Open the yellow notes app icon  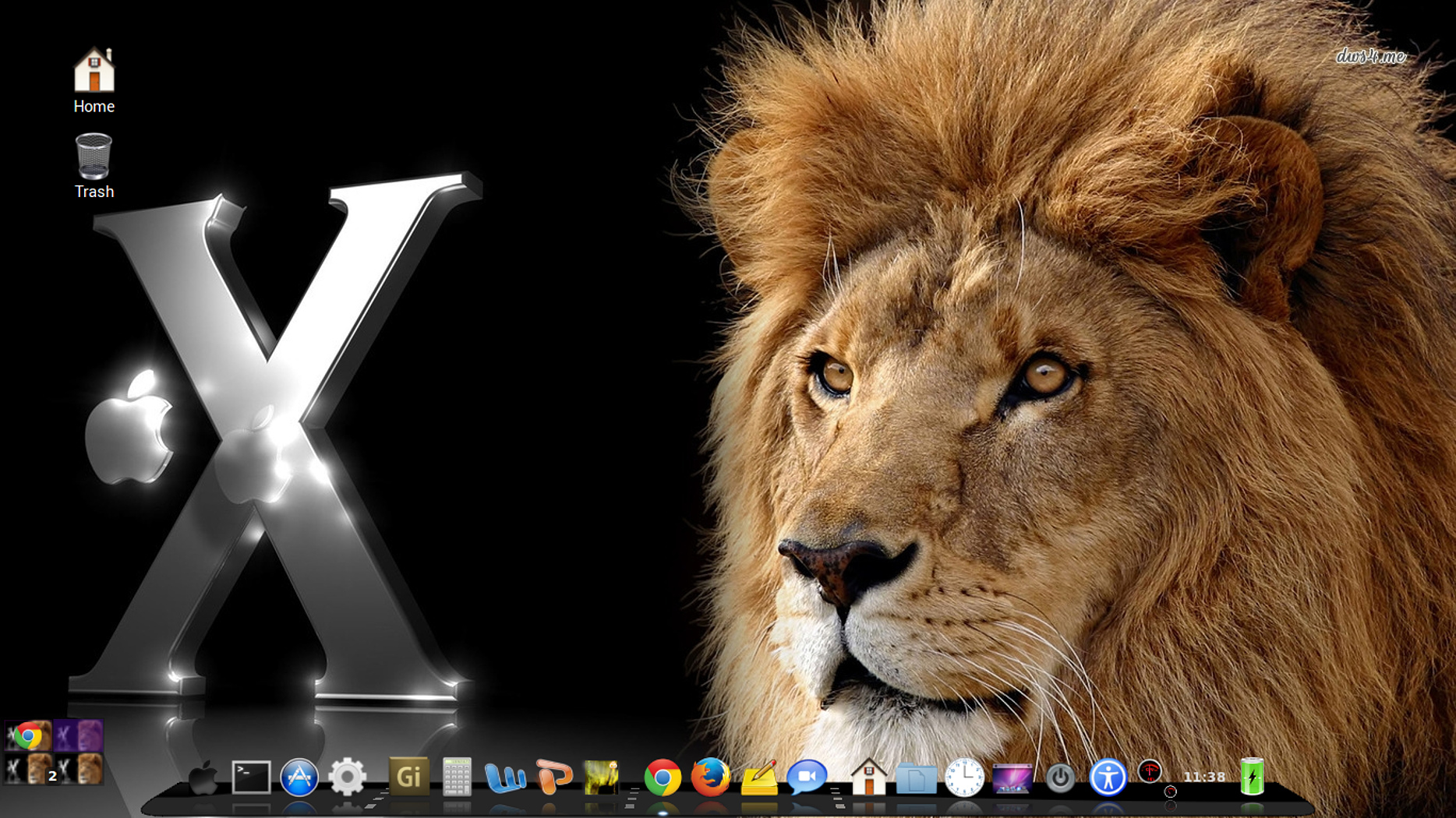pyautogui.click(x=759, y=777)
